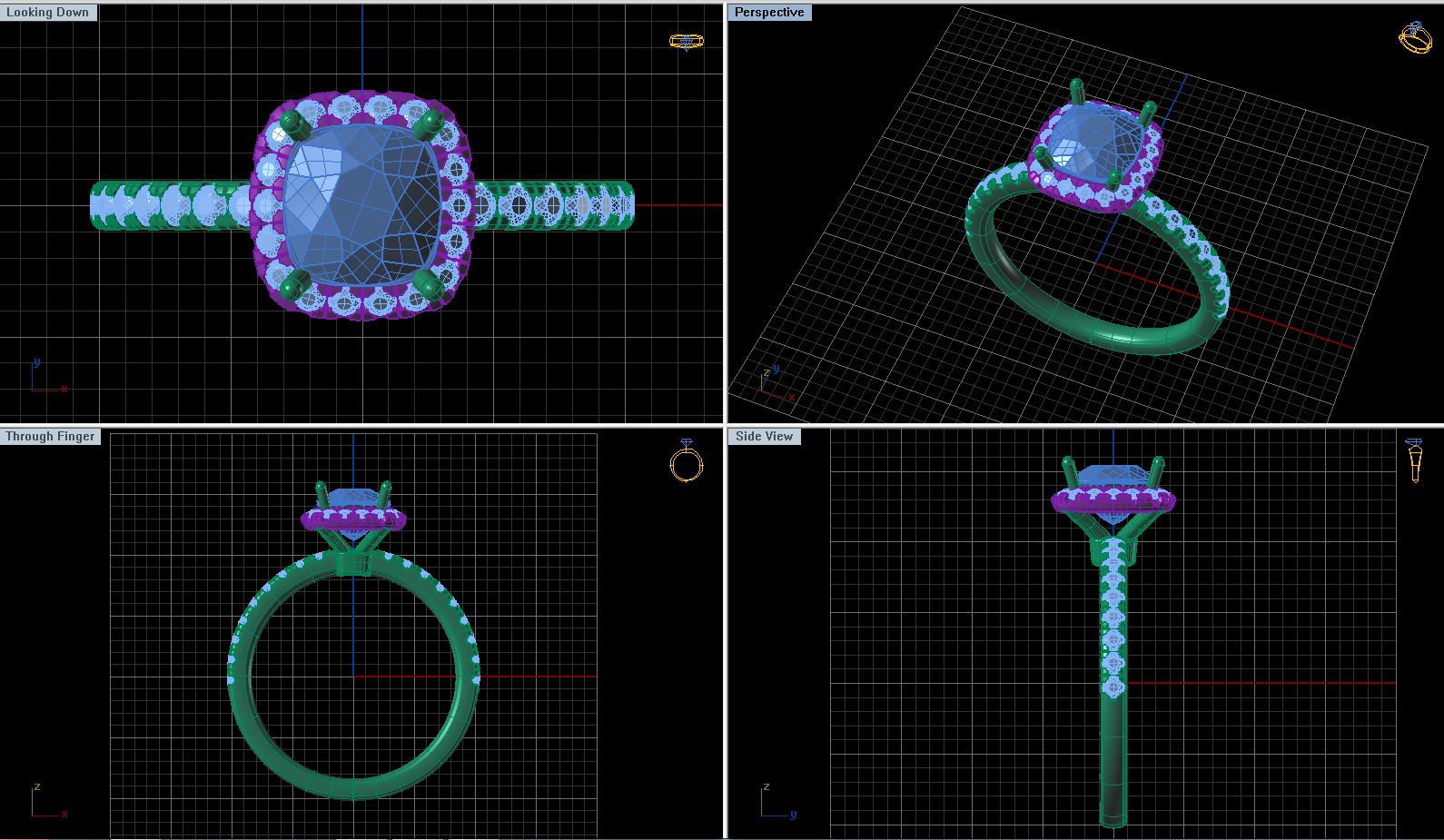Select the blue center stone in Perspective
Screen dimensions: 1444x840
point(1088,143)
